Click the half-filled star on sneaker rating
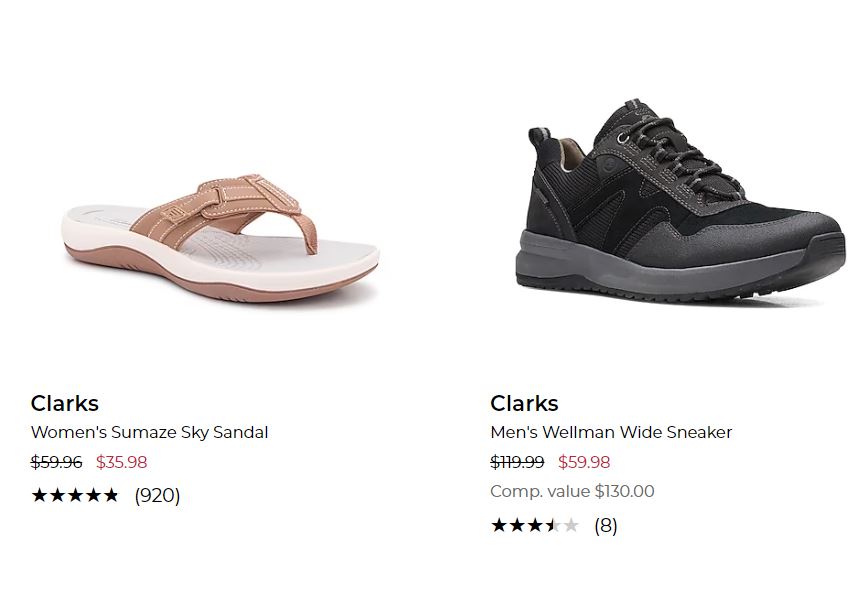 pyautogui.click(x=553, y=525)
